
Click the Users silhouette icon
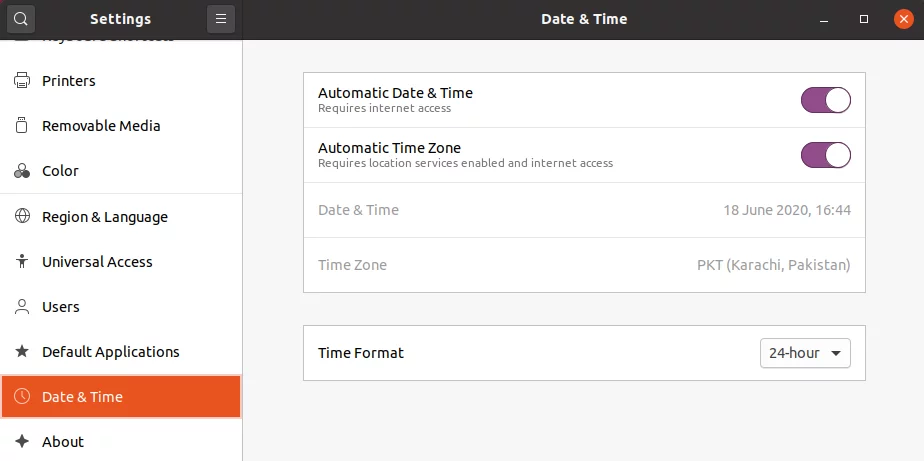[x=22, y=307]
